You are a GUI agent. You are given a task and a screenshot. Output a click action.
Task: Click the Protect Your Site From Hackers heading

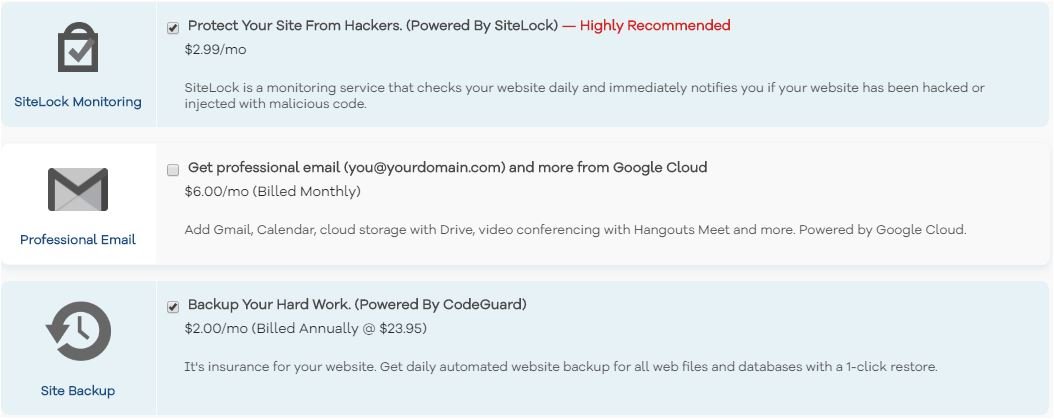pos(373,26)
